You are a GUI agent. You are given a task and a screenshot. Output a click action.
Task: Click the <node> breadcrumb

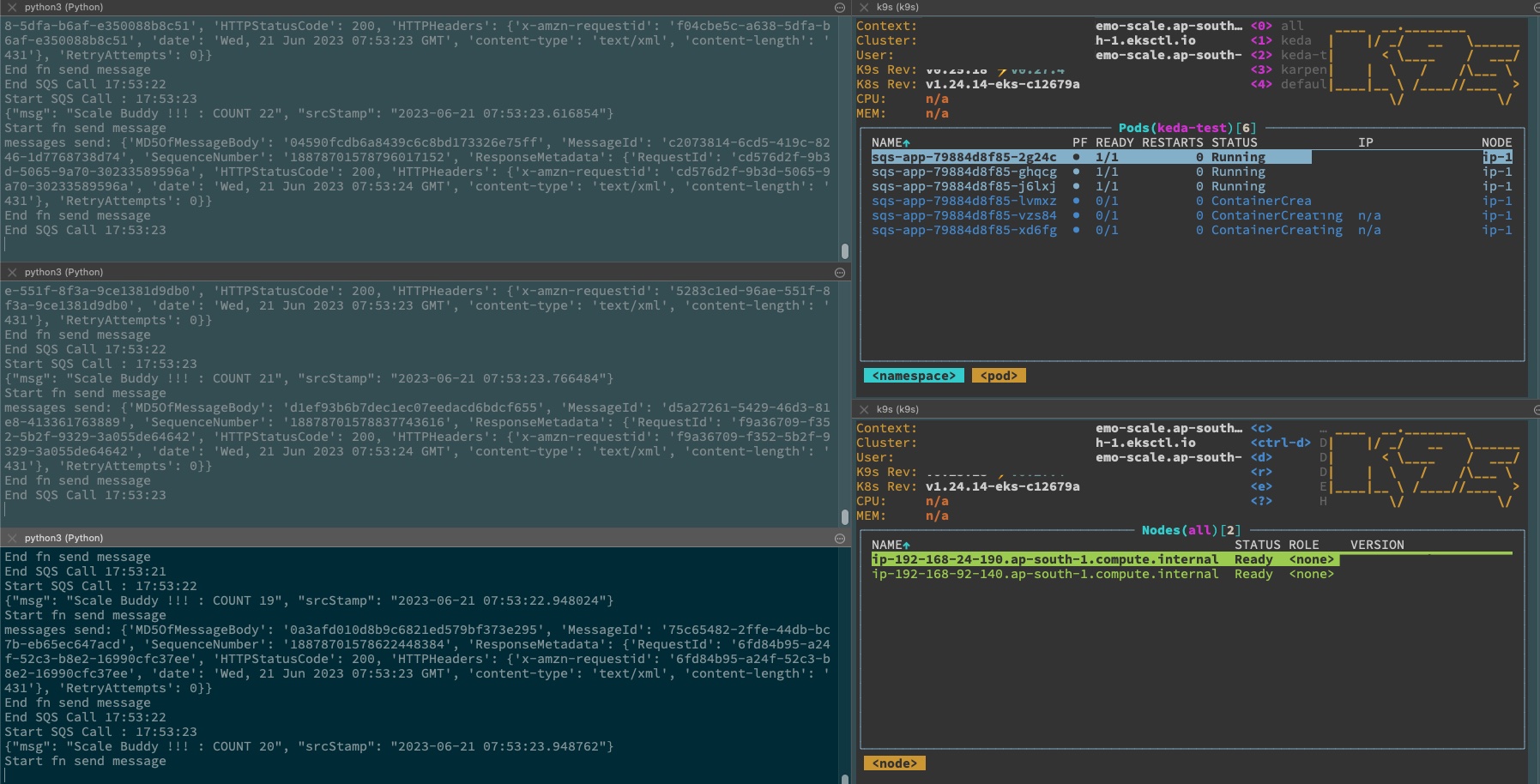click(895, 763)
